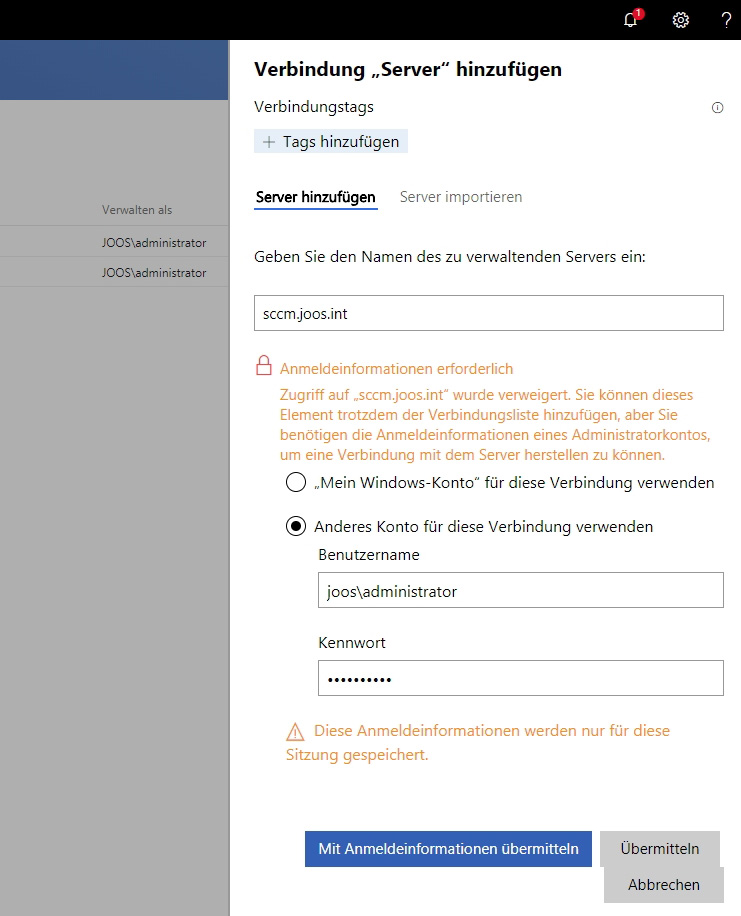Open the help question mark
Screen dimensions: 741x916
(727, 20)
